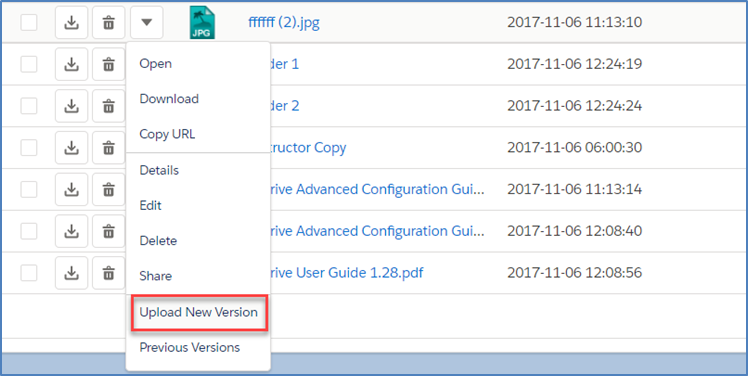Click trash icon in the 11:13:14 row
Screen dimensions: 748x376
[x=109, y=189]
